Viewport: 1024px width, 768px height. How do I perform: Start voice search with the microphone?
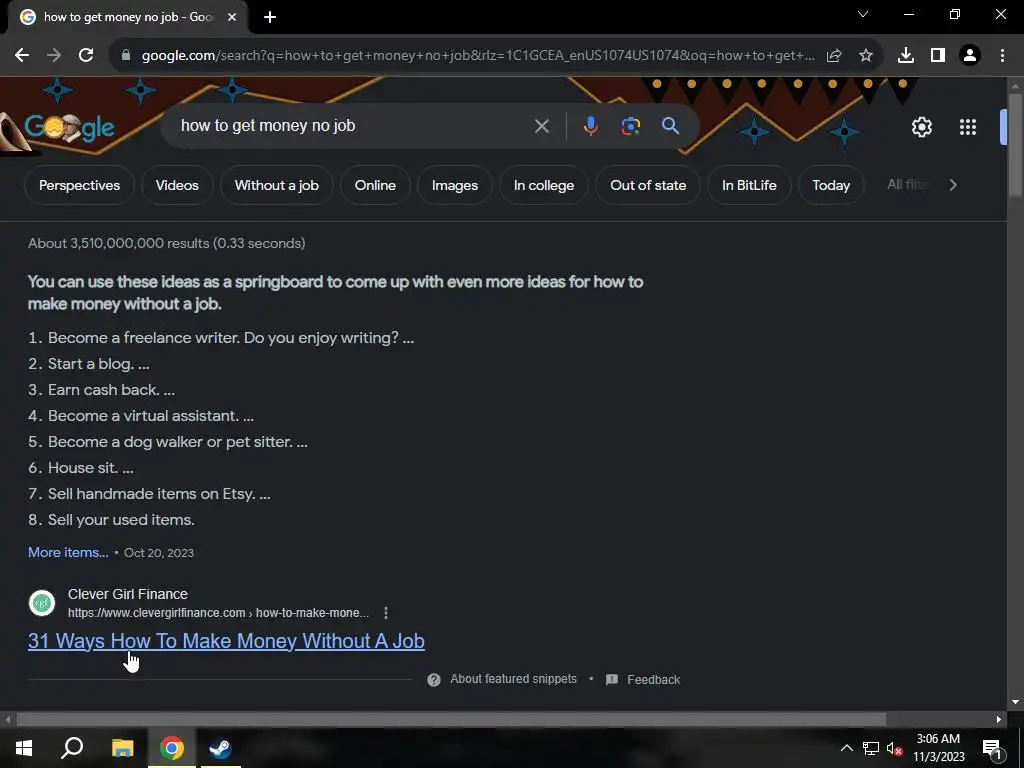click(590, 126)
